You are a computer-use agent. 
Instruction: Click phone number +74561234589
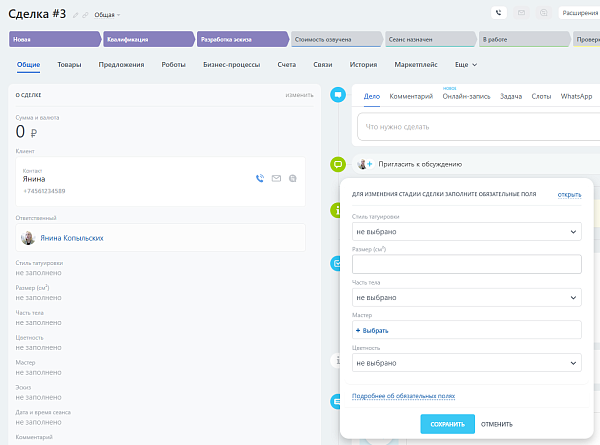(44, 191)
